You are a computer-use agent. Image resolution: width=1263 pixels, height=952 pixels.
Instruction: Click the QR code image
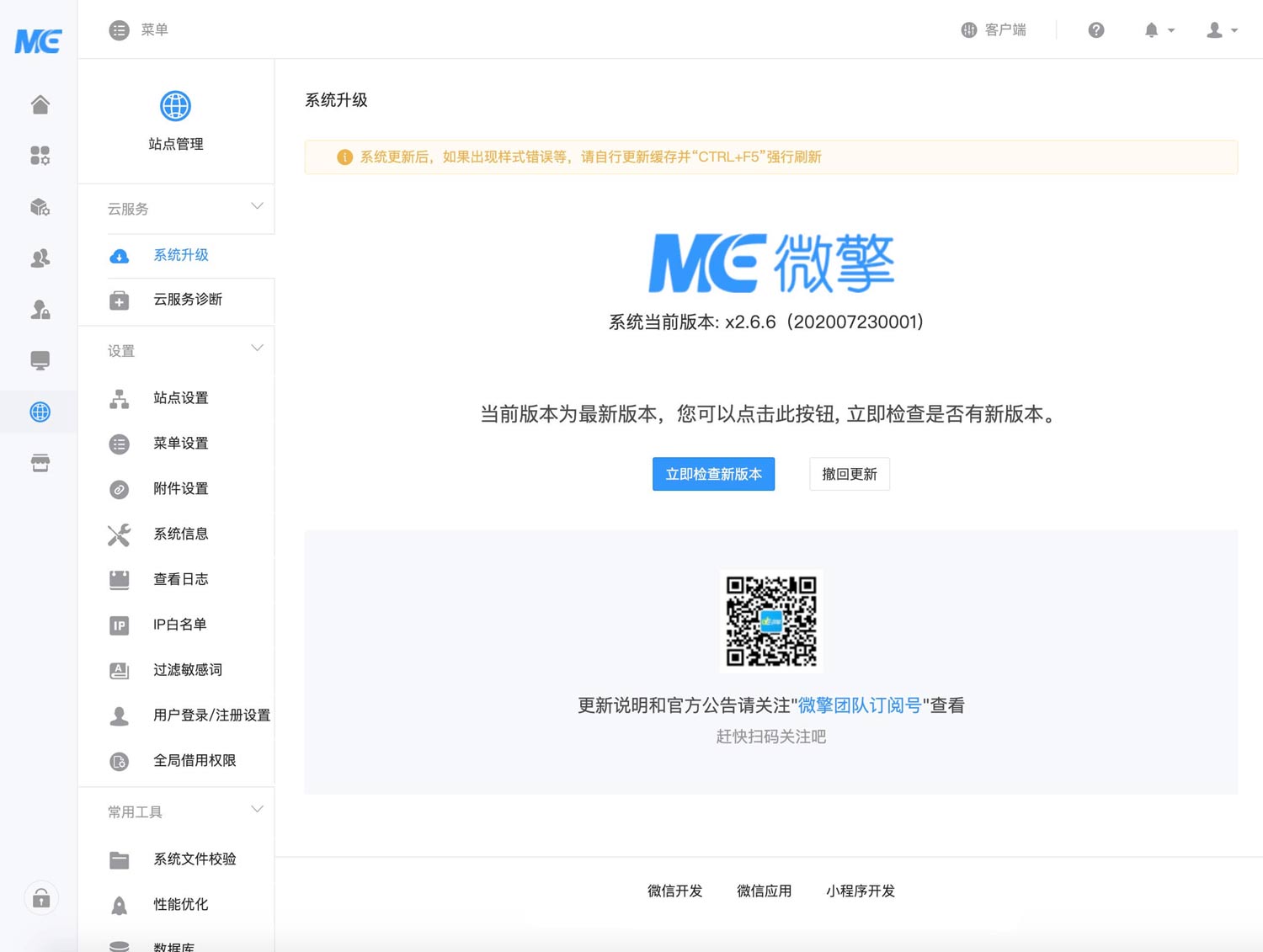tap(771, 621)
